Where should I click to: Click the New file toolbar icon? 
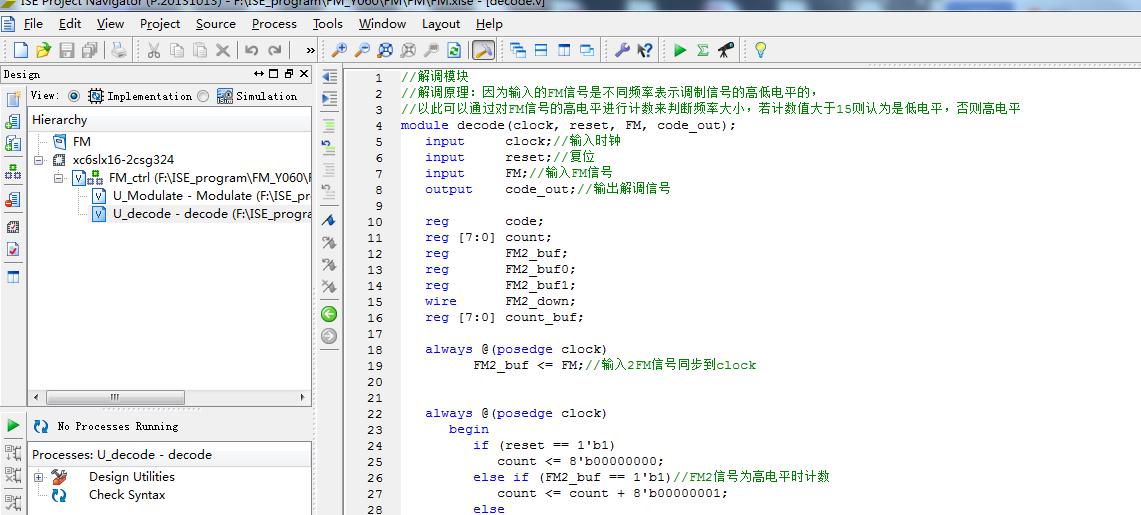(x=20, y=50)
